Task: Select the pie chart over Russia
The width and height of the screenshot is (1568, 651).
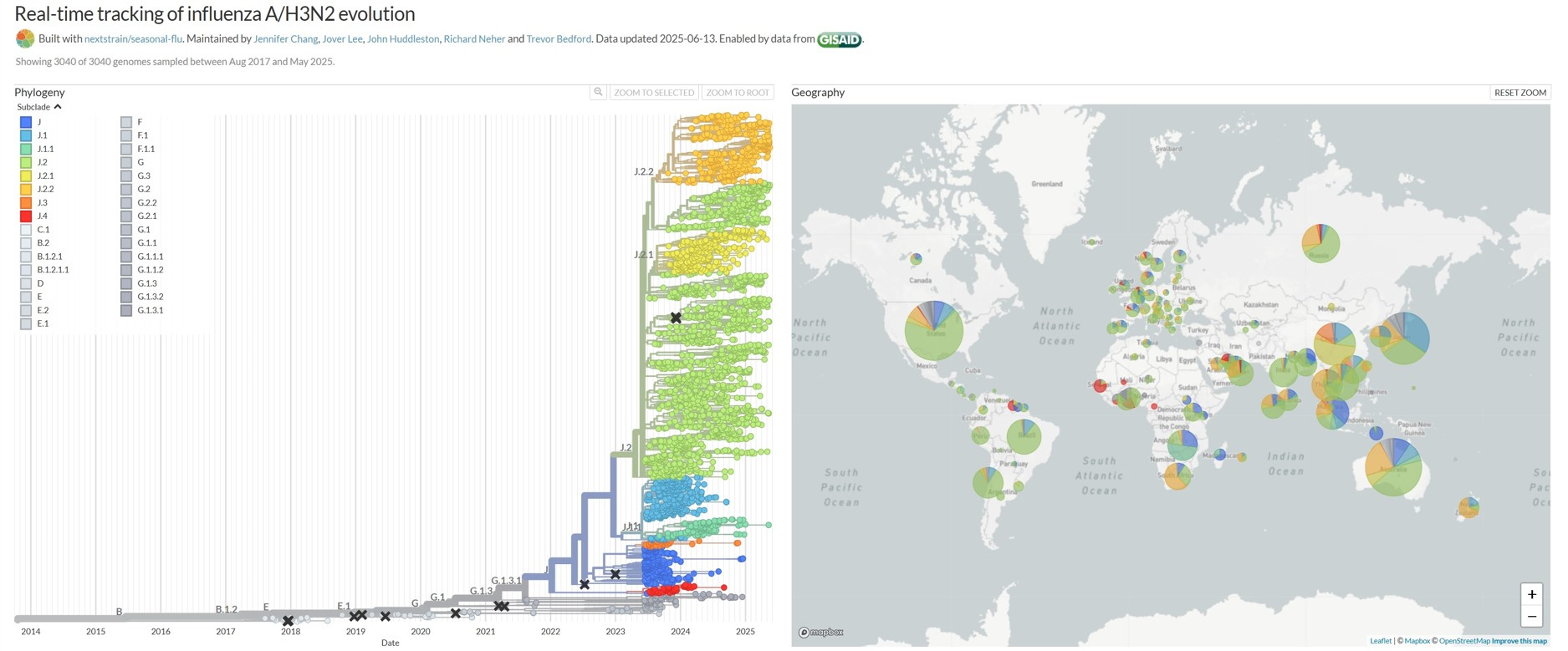Action: [x=1320, y=243]
